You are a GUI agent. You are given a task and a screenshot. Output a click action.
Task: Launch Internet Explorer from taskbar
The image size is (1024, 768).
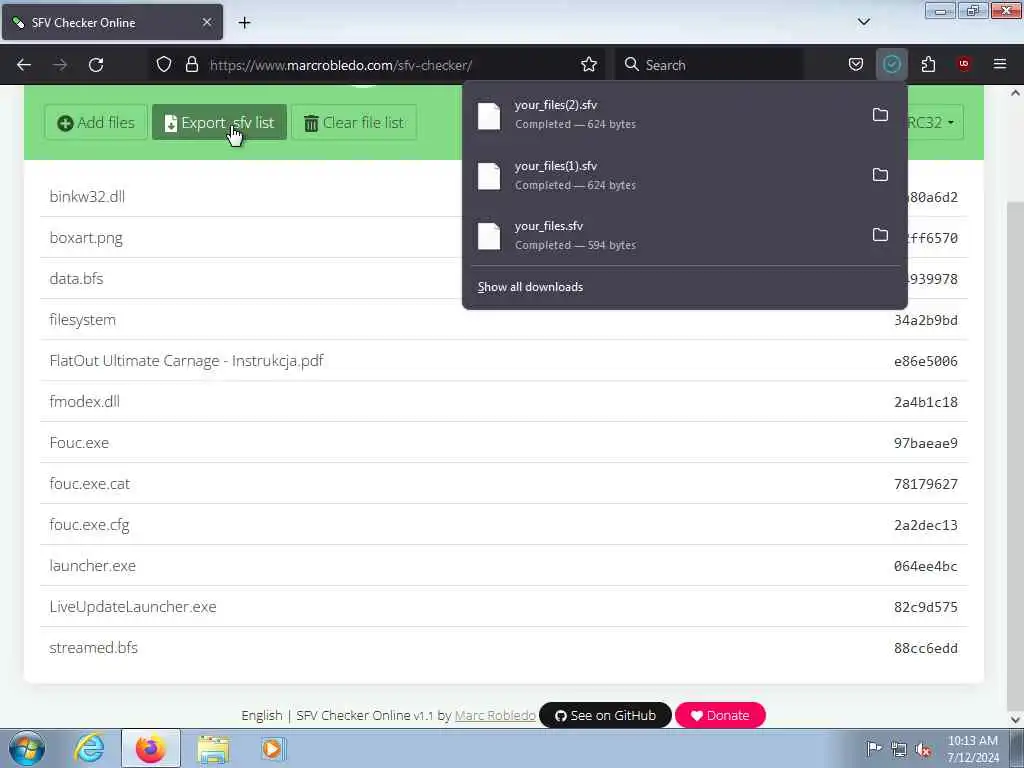point(89,748)
